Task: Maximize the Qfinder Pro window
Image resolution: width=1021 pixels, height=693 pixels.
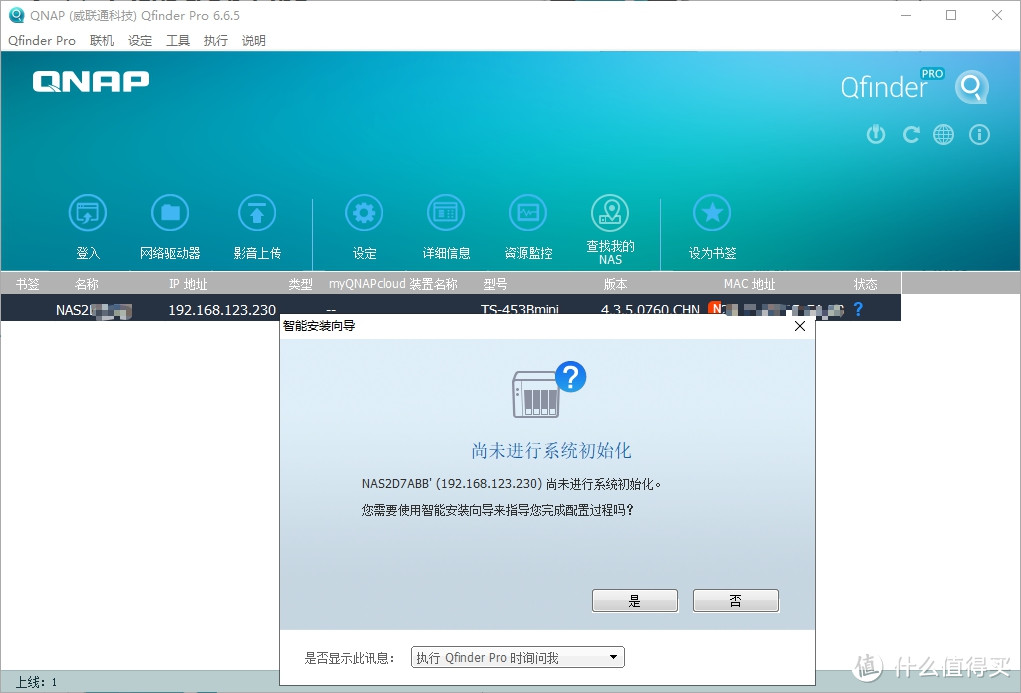Action: tap(951, 15)
